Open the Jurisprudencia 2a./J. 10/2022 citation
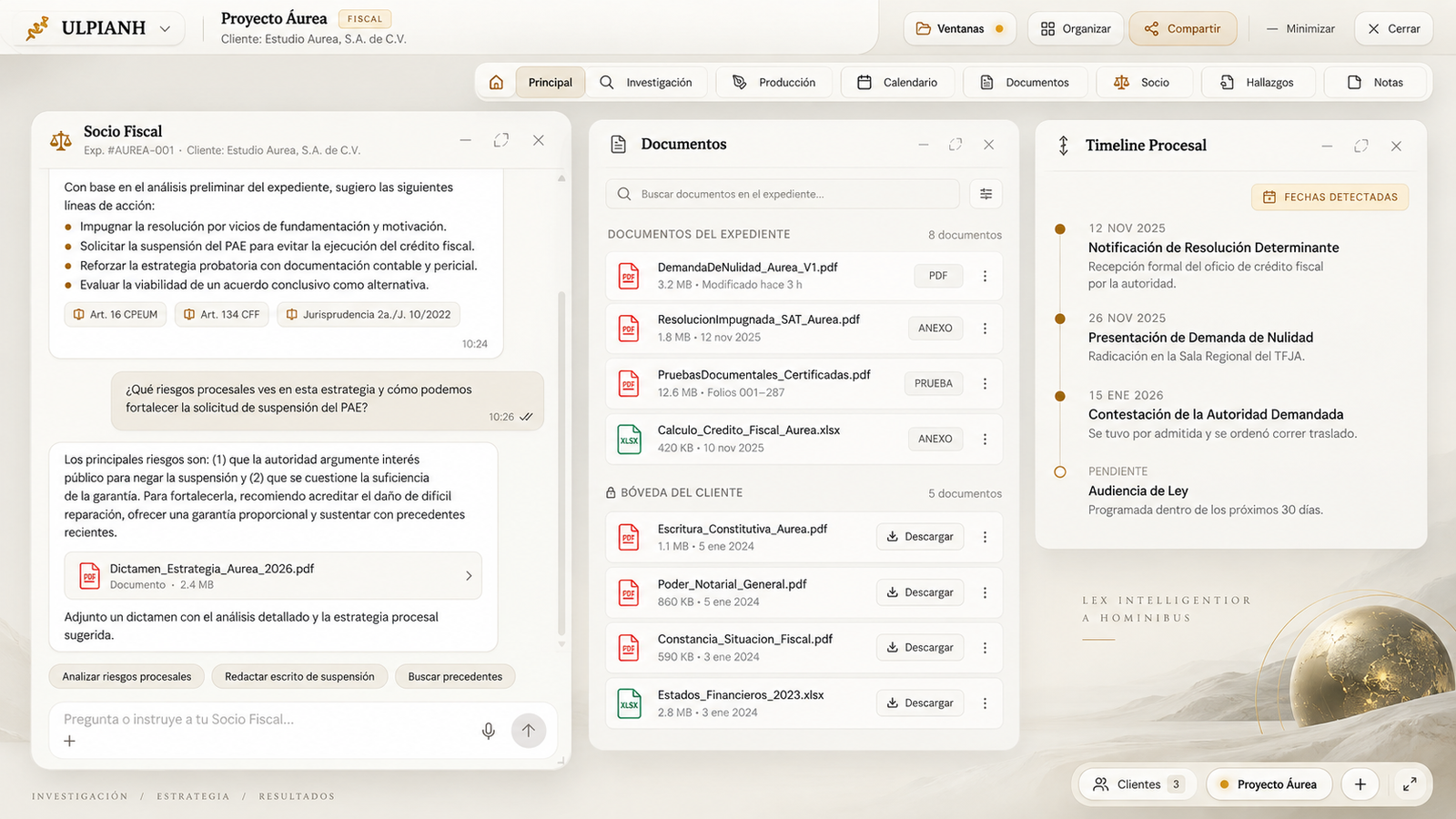 click(x=369, y=315)
